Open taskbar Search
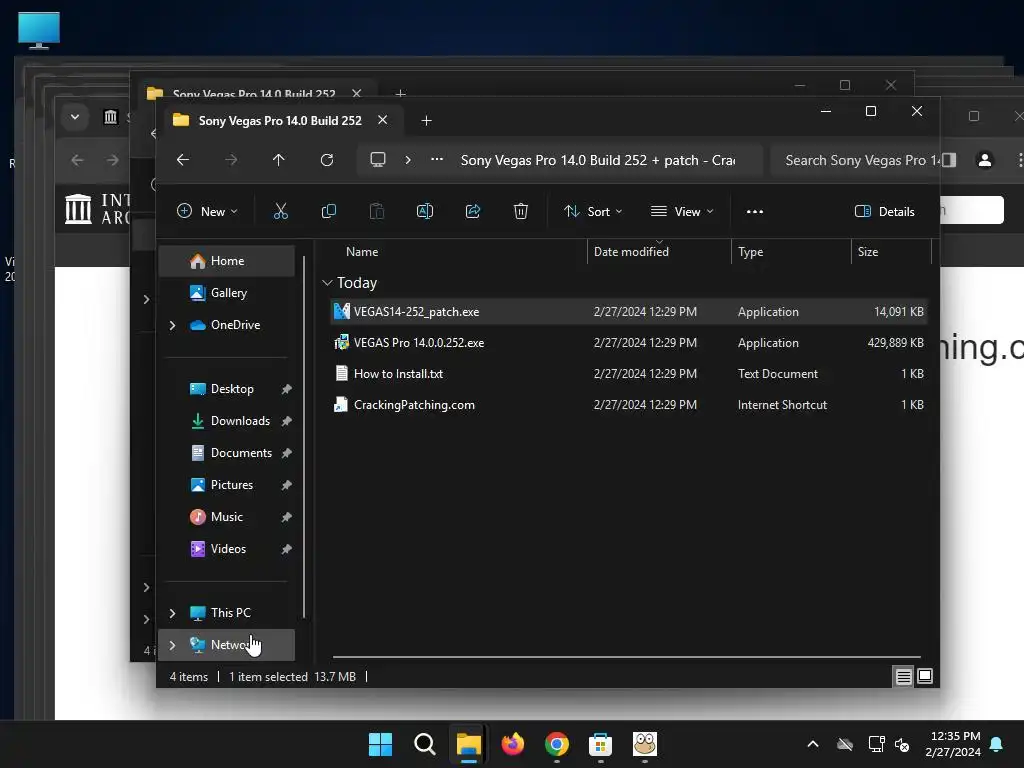Screen dimensions: 1024x768 tap(424, 744)
